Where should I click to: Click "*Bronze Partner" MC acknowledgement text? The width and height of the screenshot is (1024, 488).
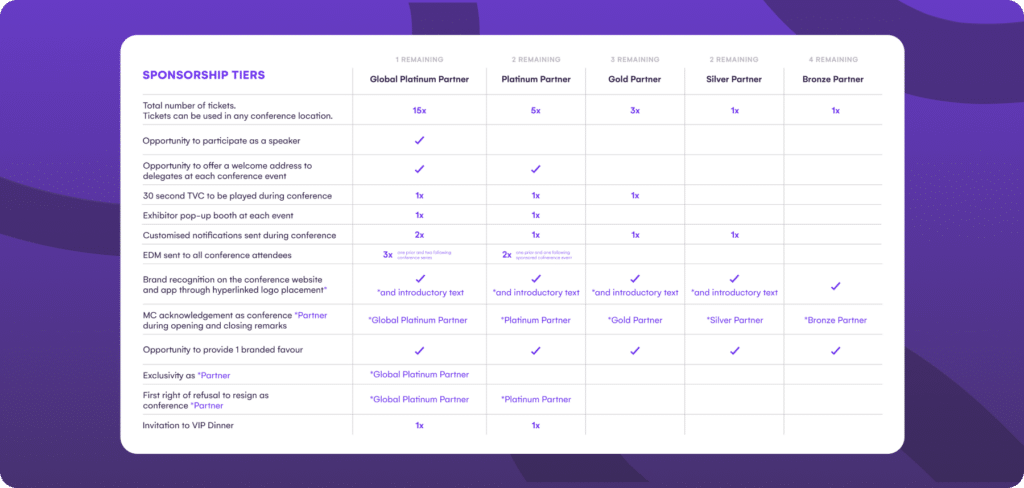coord(835,320)
